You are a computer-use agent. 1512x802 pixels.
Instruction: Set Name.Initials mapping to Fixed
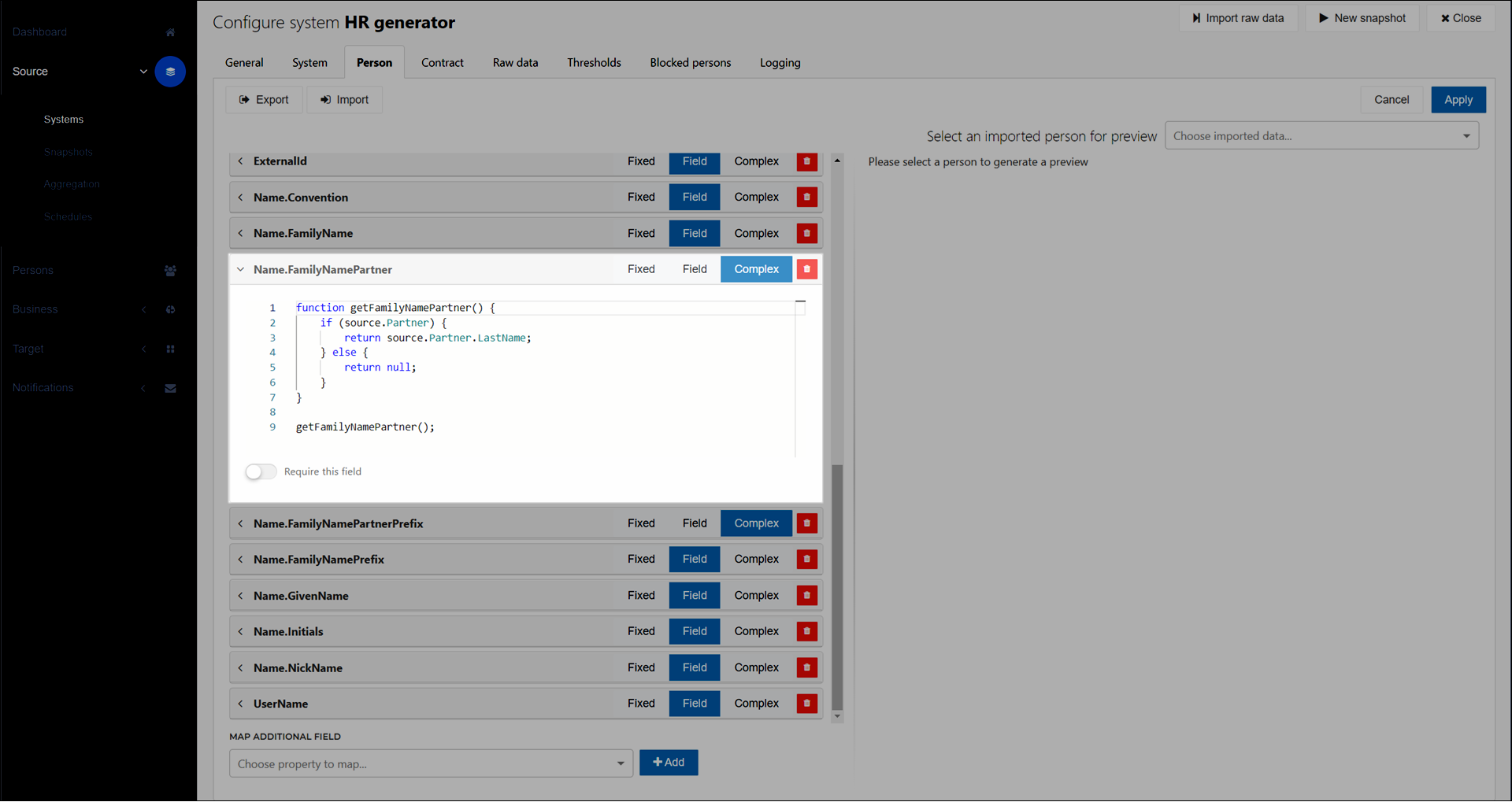[x=641, y=631]
